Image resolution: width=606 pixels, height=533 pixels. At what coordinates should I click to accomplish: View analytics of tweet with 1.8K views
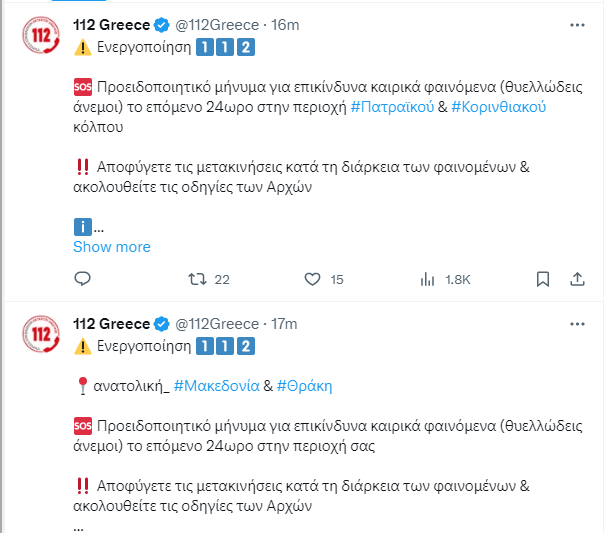click(427, 279)
